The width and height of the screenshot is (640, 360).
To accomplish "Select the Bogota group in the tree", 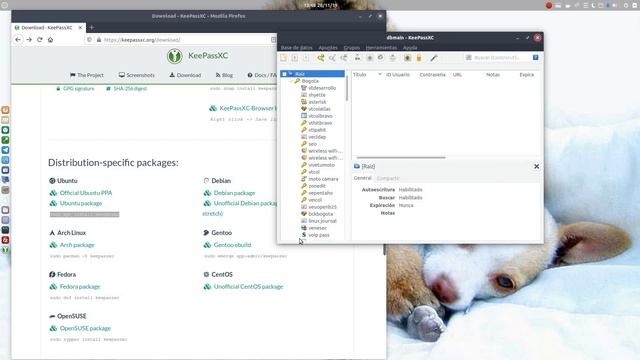I will pyautogui.click(x=310, y=81).
